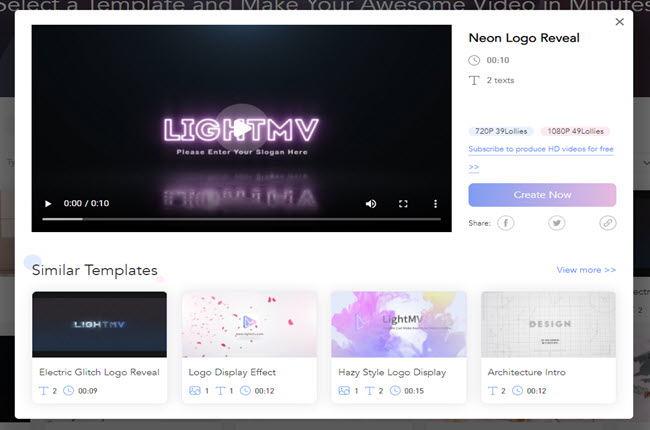Copy the template share link
Screen dimensions: 650x430
click(607, 223)
